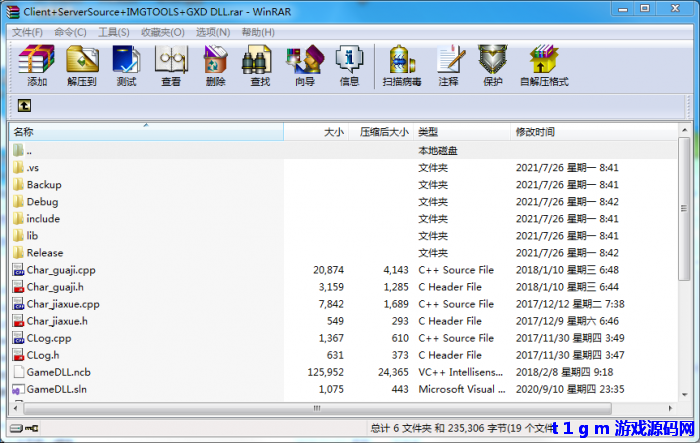Go up one folder level arrow
The image size is (700, 443).
point(24,106)
